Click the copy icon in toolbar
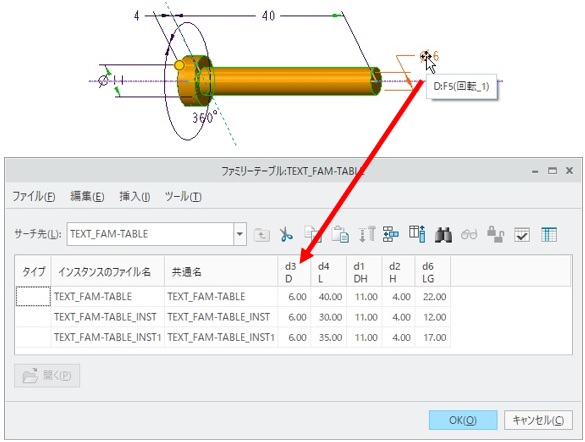The height and width of the screenshot is (442, 585). 312,235
